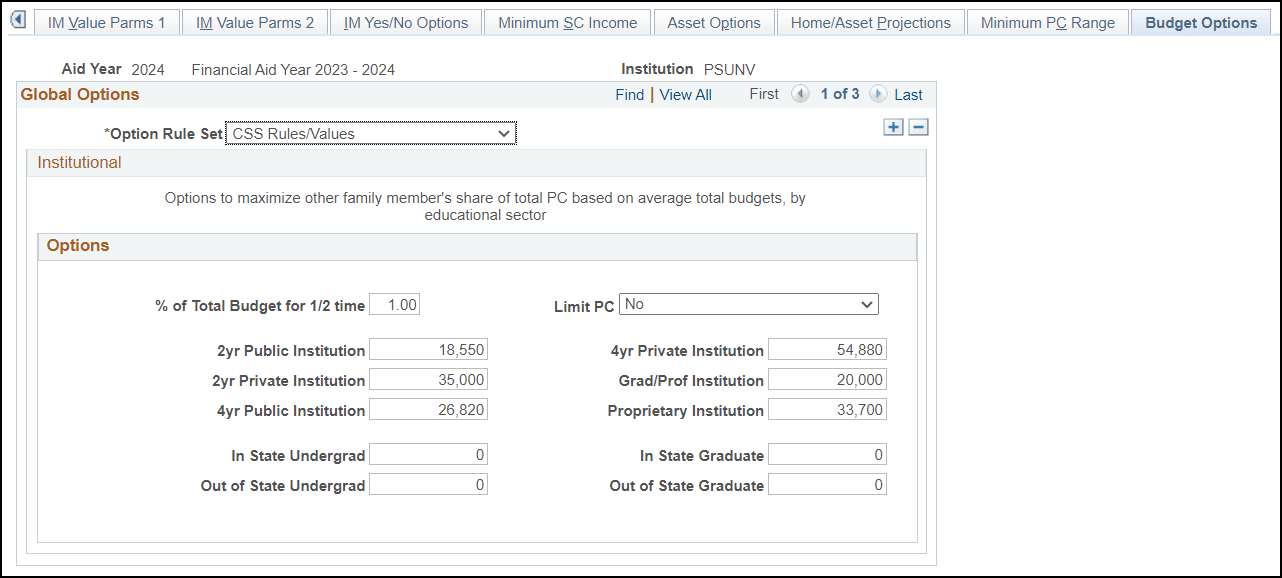Screen dimensions: 1282x578
Task: Click the tab scroll-left arrow icon
Action: click(18, 18)
